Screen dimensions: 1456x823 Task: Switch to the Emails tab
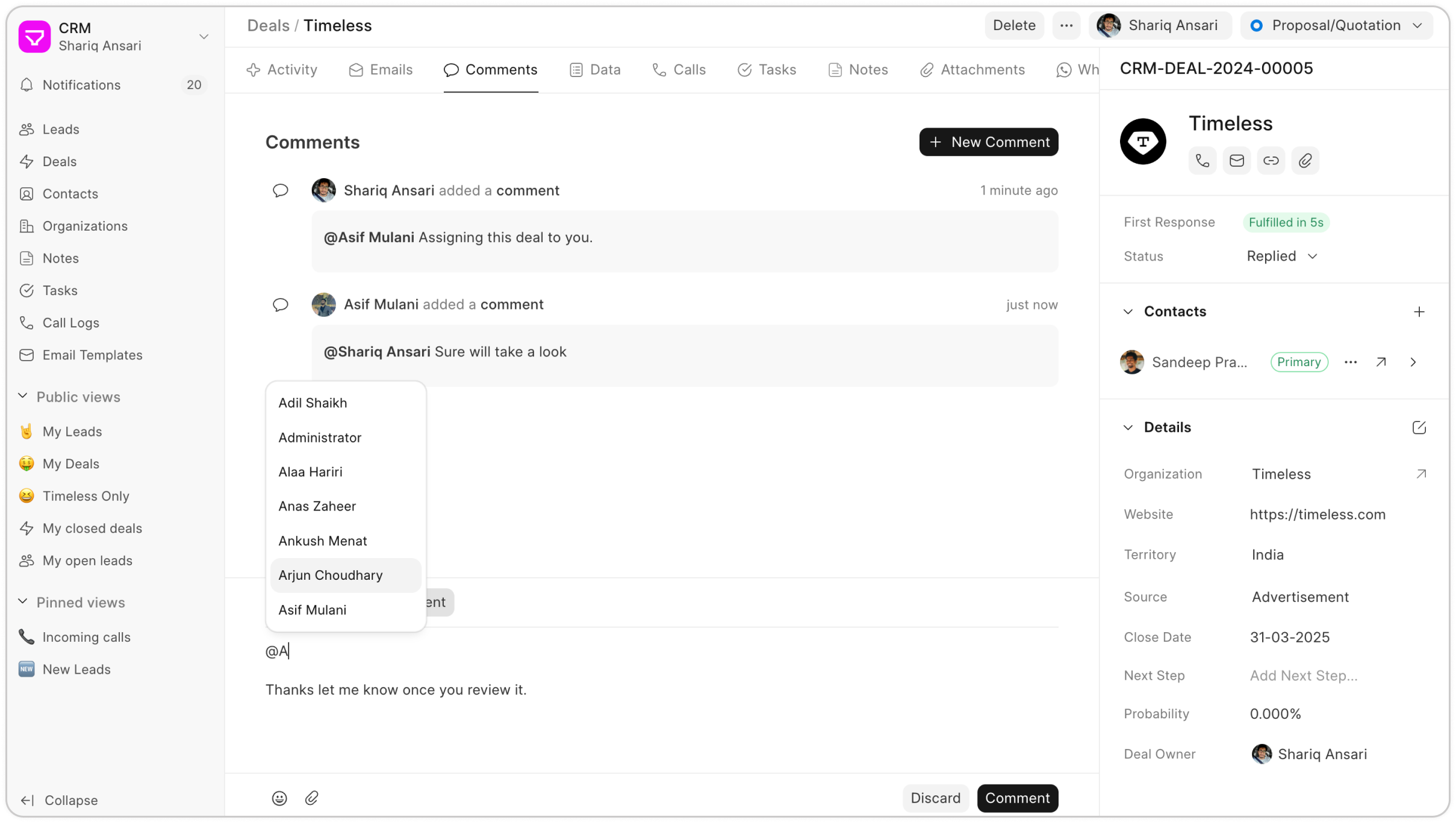381,69
